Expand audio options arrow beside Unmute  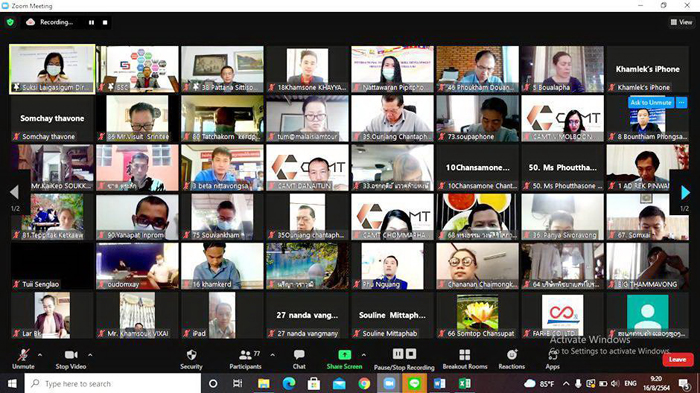40,355
